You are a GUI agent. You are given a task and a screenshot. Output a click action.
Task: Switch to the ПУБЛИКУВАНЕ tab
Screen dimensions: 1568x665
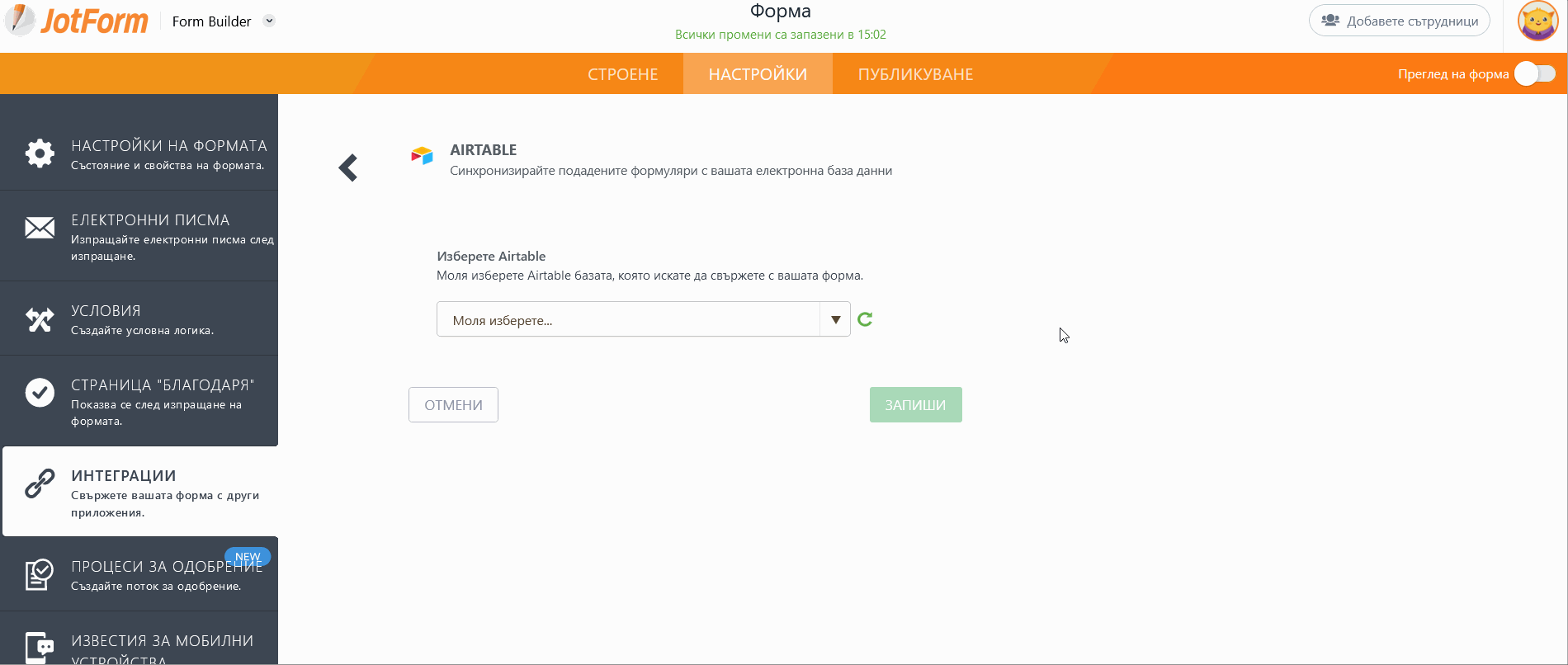[x=916, y=74]
